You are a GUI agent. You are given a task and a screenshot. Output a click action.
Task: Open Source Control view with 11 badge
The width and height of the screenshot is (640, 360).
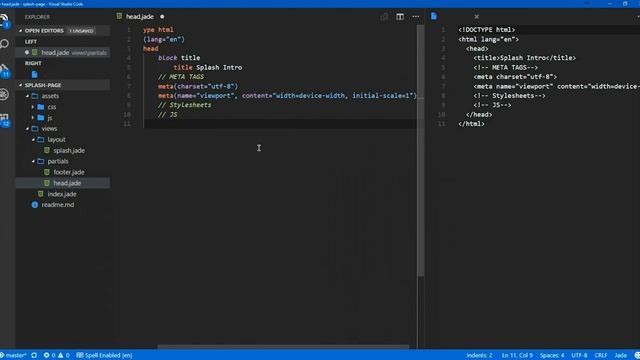[4, 71]
